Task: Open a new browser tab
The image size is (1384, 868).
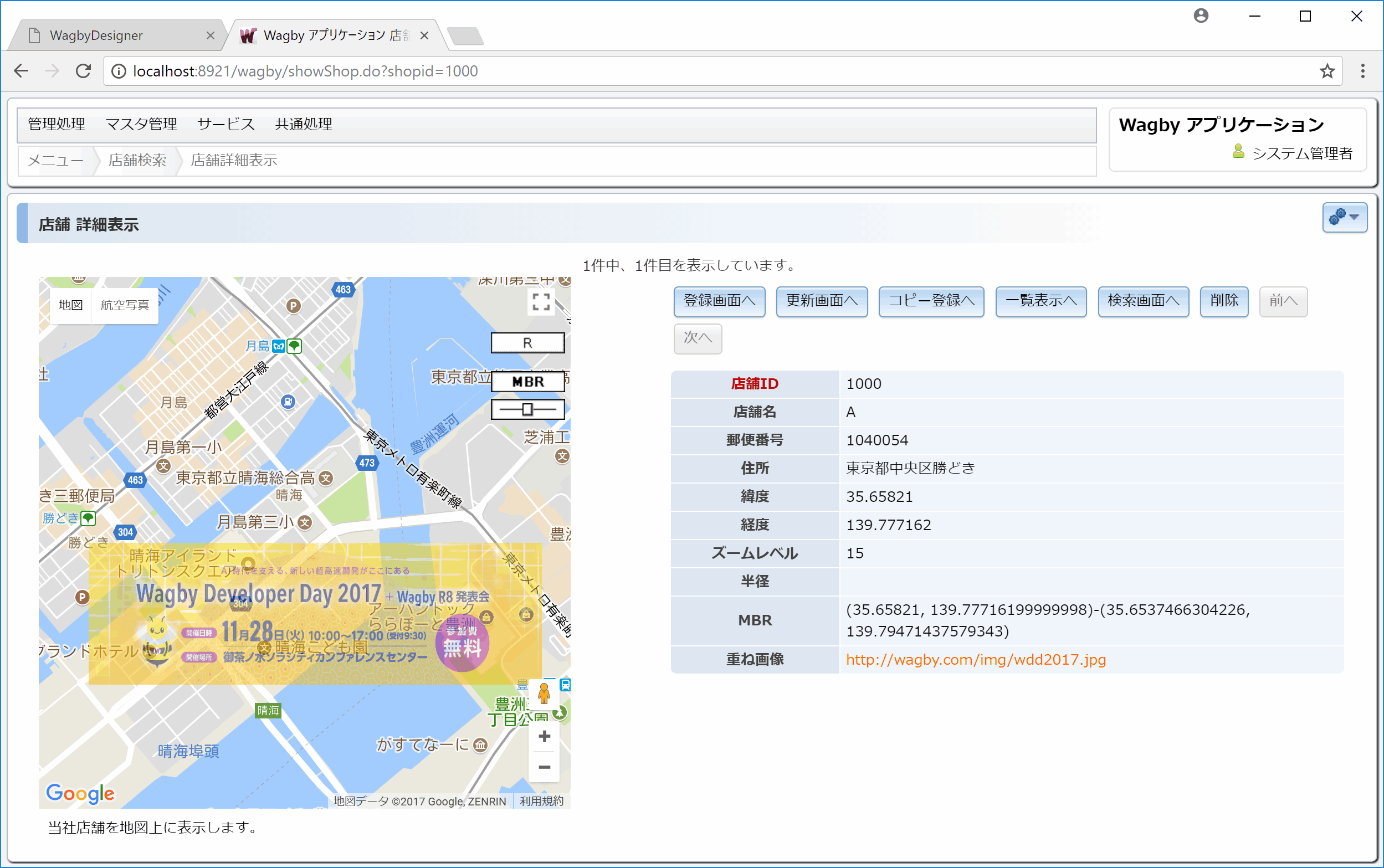Action: 465,35
